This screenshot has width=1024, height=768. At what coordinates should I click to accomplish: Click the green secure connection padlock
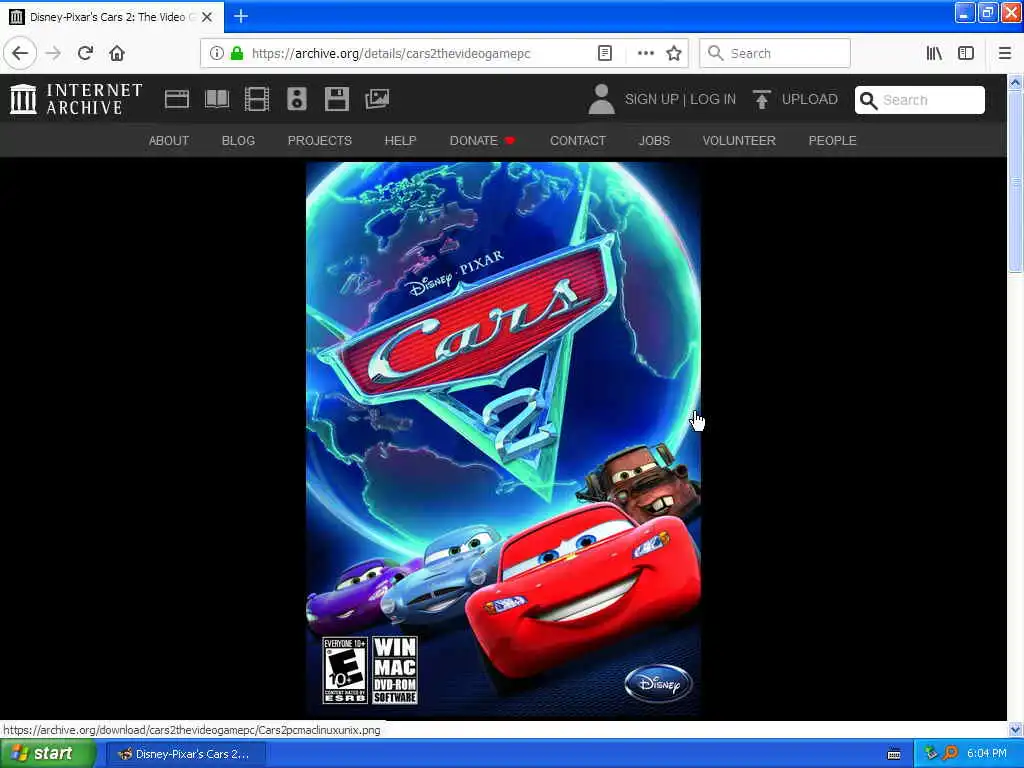(x=237, y=53)
